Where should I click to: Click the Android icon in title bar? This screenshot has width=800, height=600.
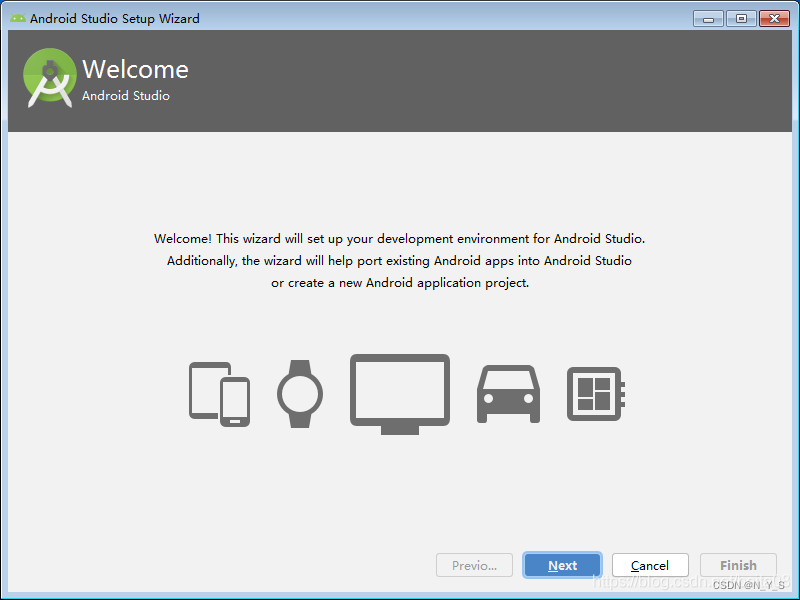point(18,18)
